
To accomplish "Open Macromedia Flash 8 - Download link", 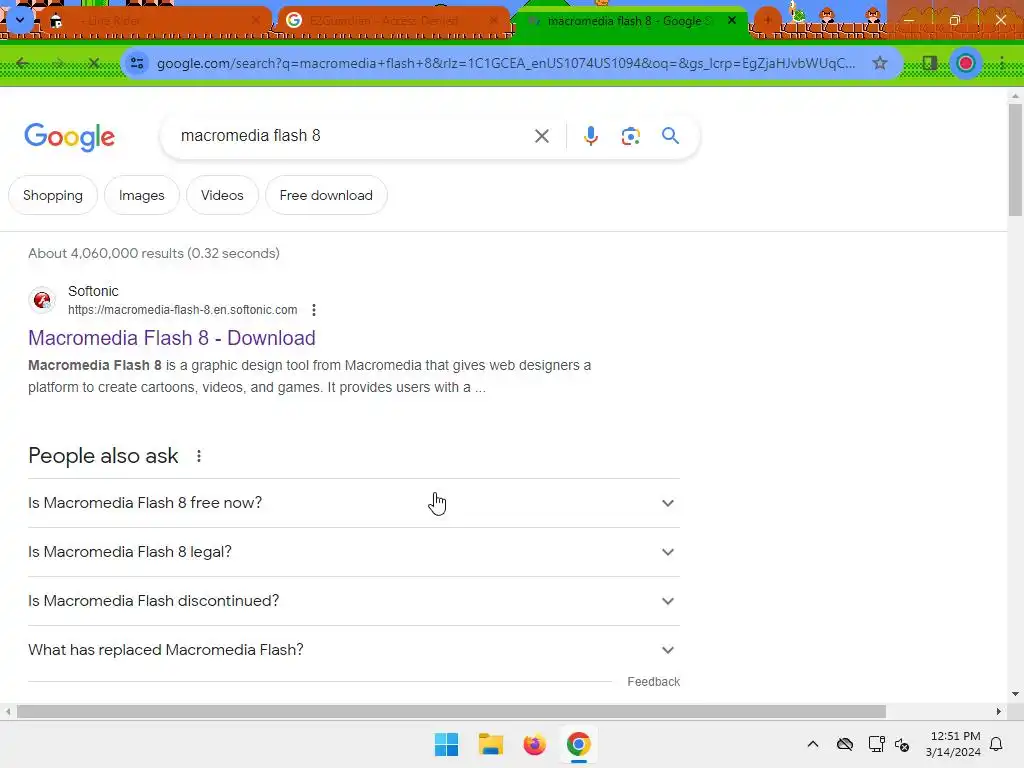I will pos(172,338).
